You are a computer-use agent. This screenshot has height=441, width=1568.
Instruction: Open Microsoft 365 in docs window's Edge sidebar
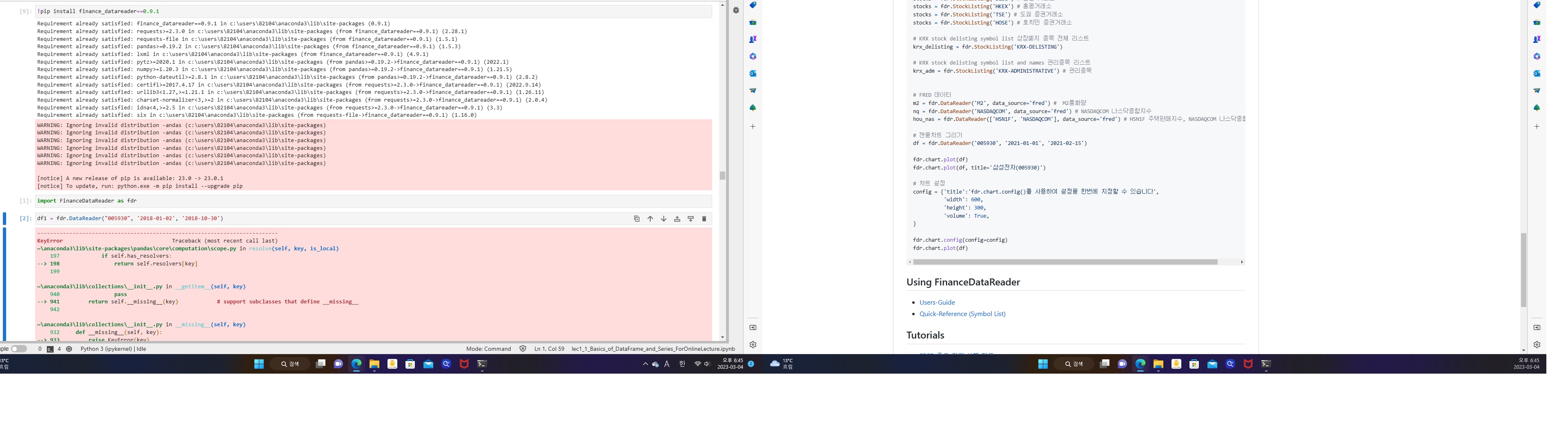[1537, 56]
